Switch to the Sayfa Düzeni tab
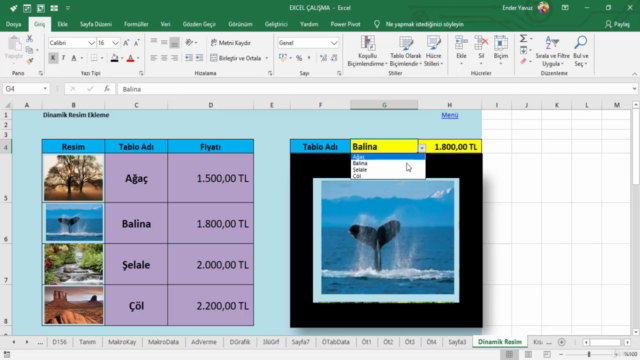Image resolution: width=640 pixels, height=360 pixels. 96,24
